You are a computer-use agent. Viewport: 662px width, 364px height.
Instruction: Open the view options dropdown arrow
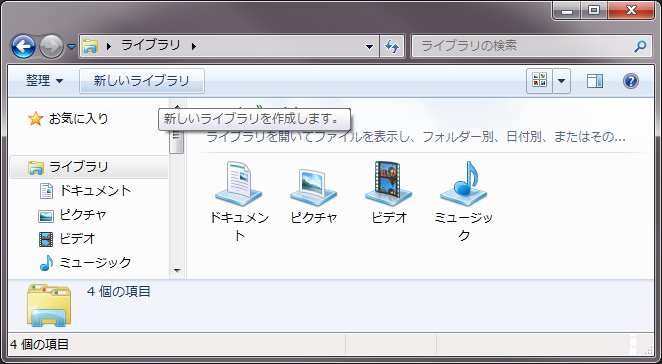tap(562, 81)
